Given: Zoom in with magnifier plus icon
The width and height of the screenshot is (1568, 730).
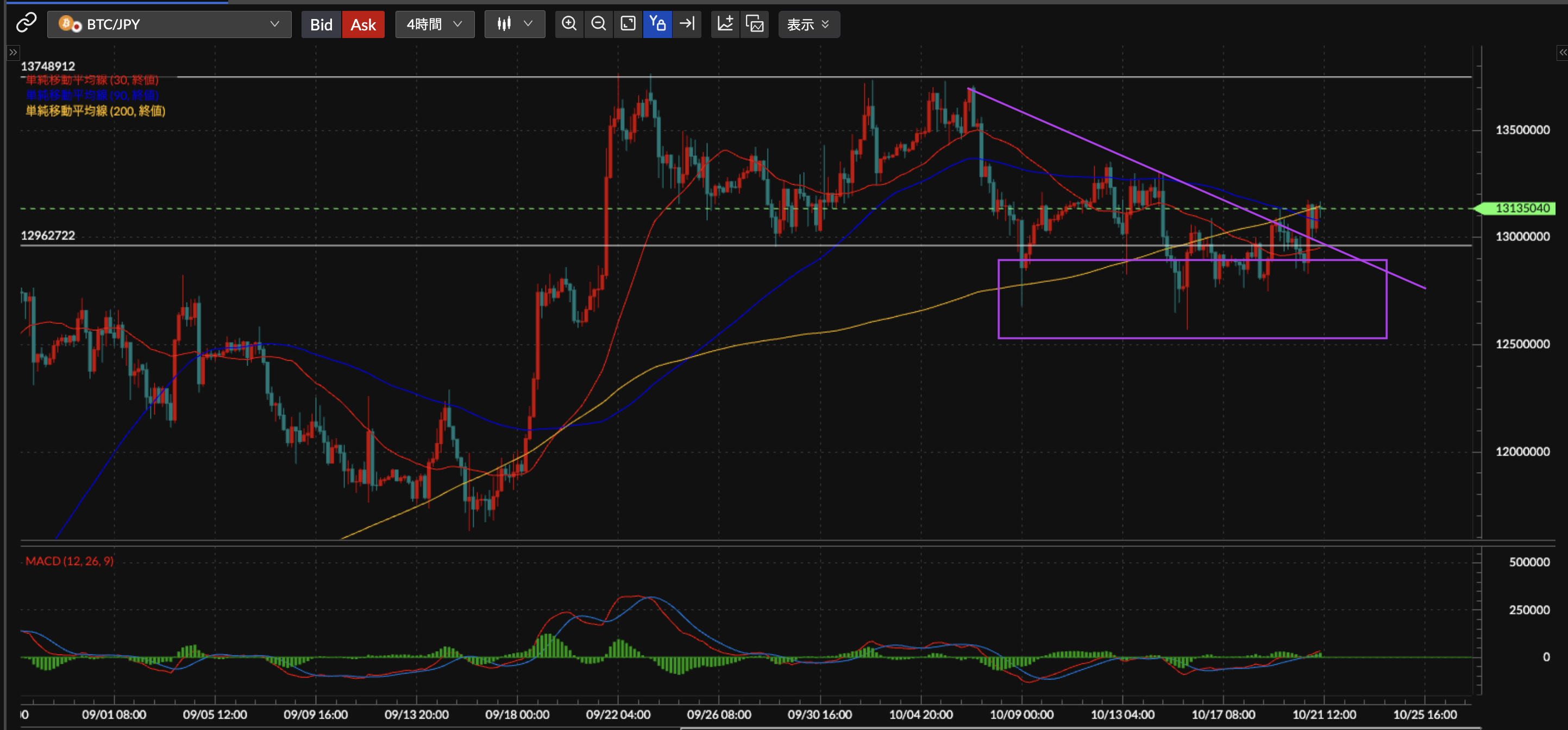Looking at the screenshot, I should (569, 24).
